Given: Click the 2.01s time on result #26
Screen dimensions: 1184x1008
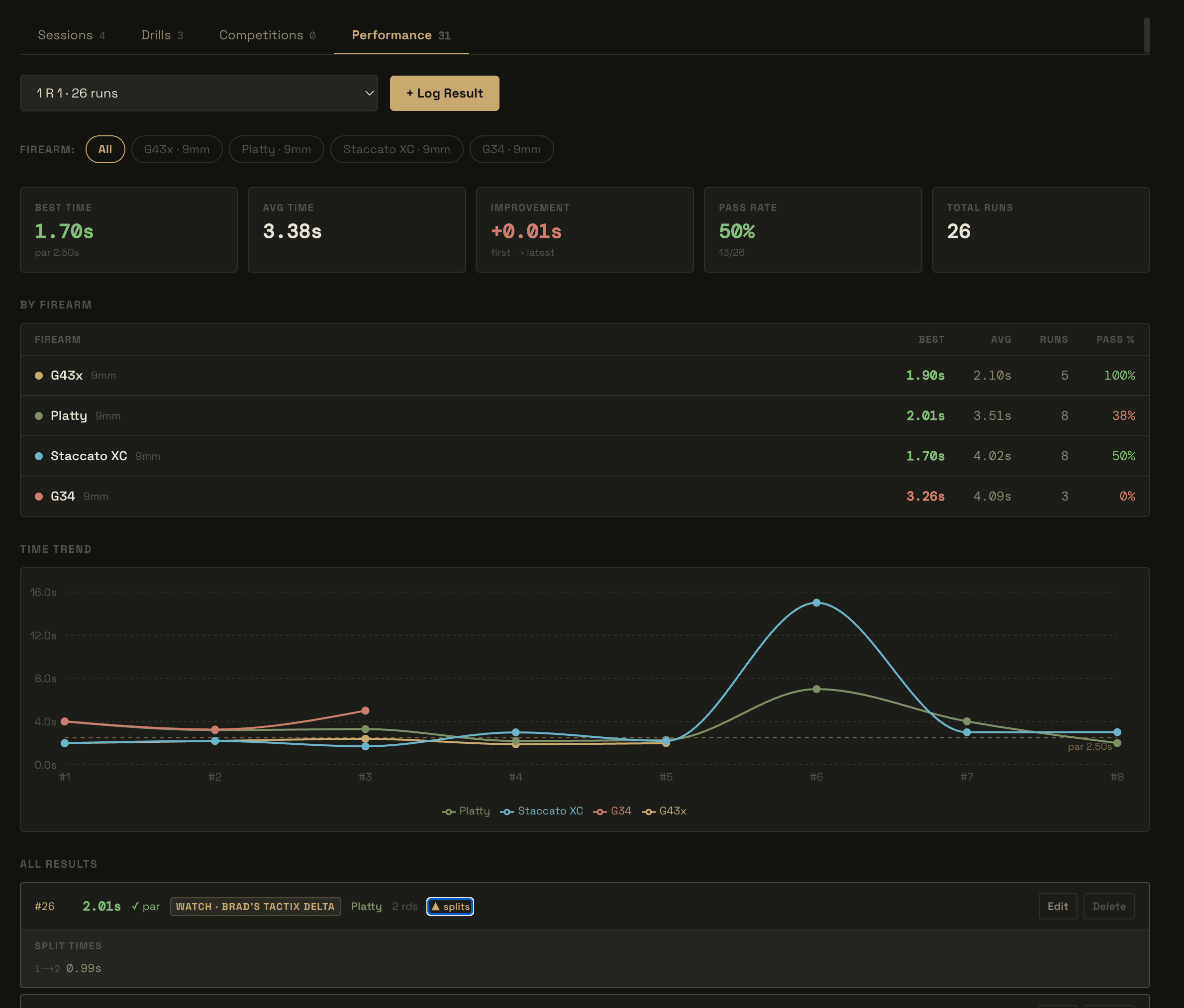Looking at the screenshot, I should pos(101,907).
